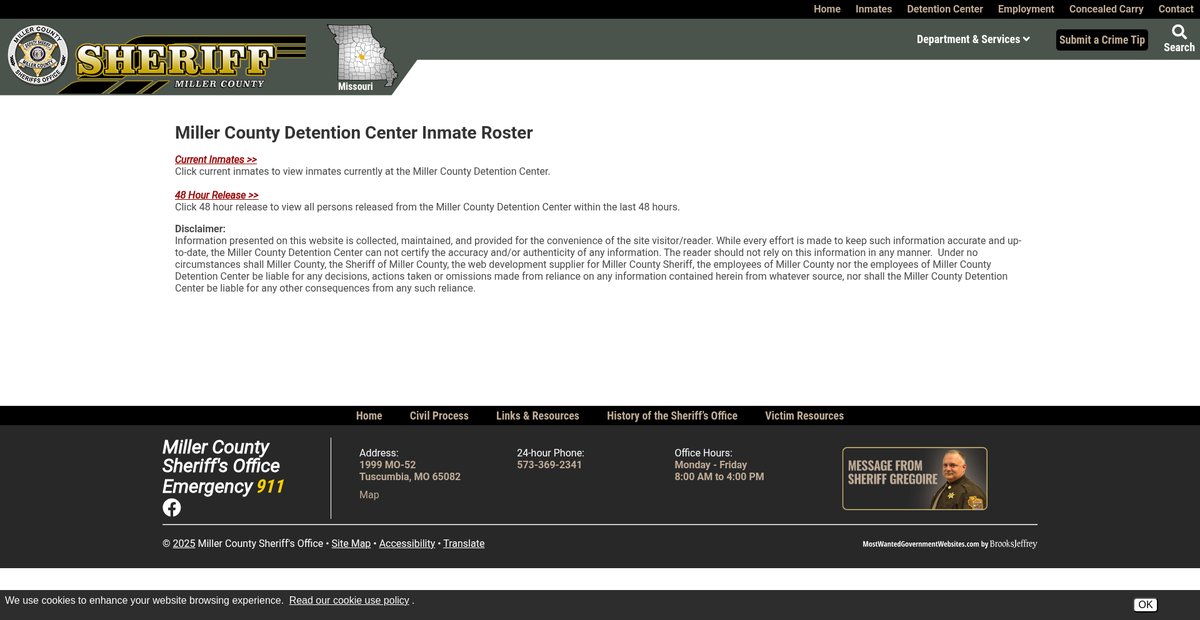Go to Home in top navigation
Screen dimensions: 1200x620
(827, 9)
